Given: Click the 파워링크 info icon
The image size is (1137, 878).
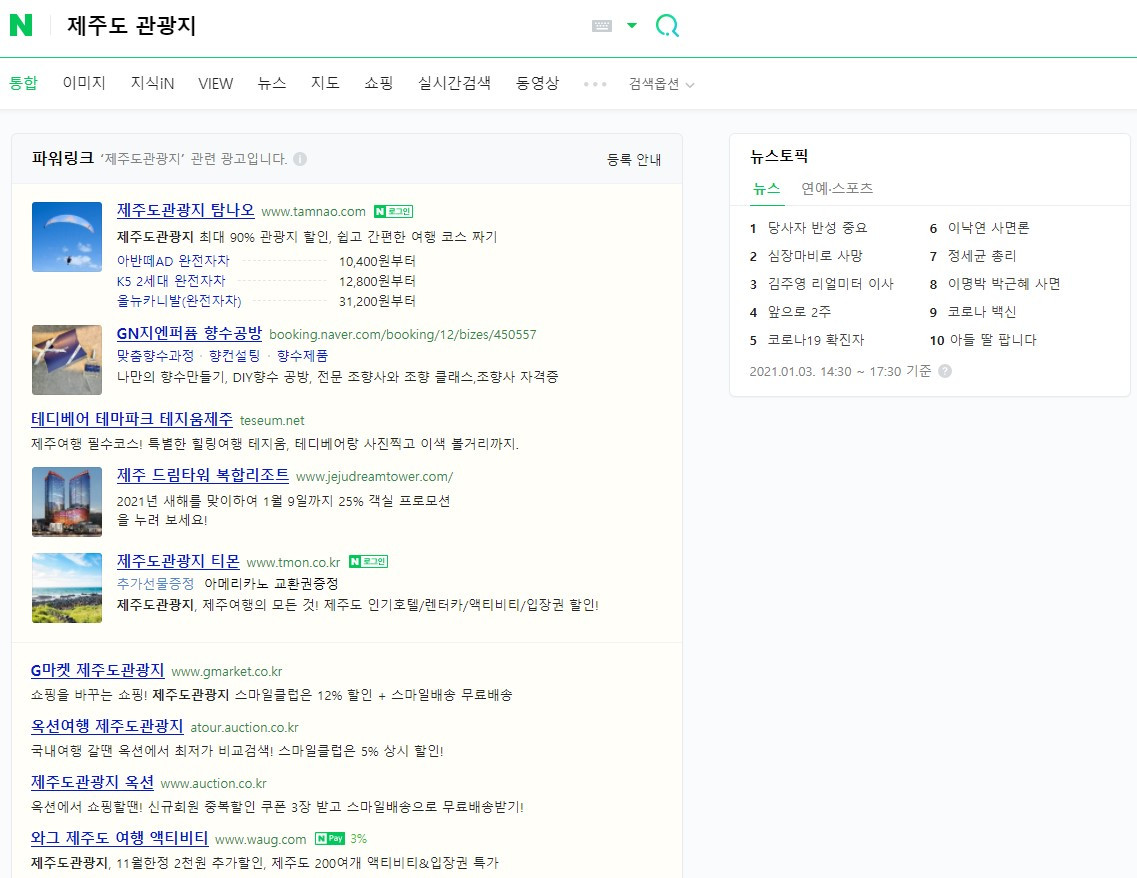Looking at the screenshot, I should point(300,159).
